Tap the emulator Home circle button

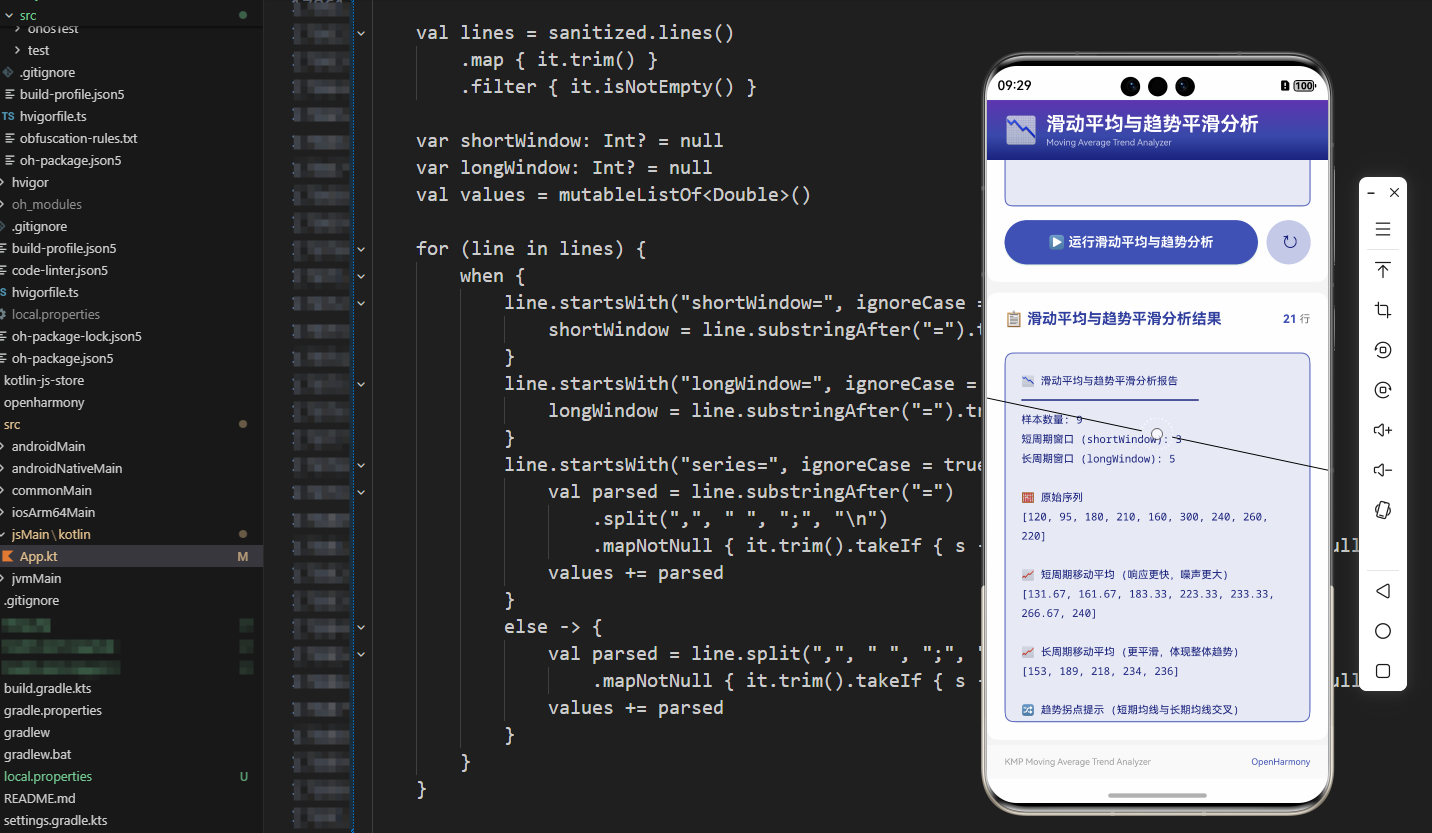(1383, 631)
